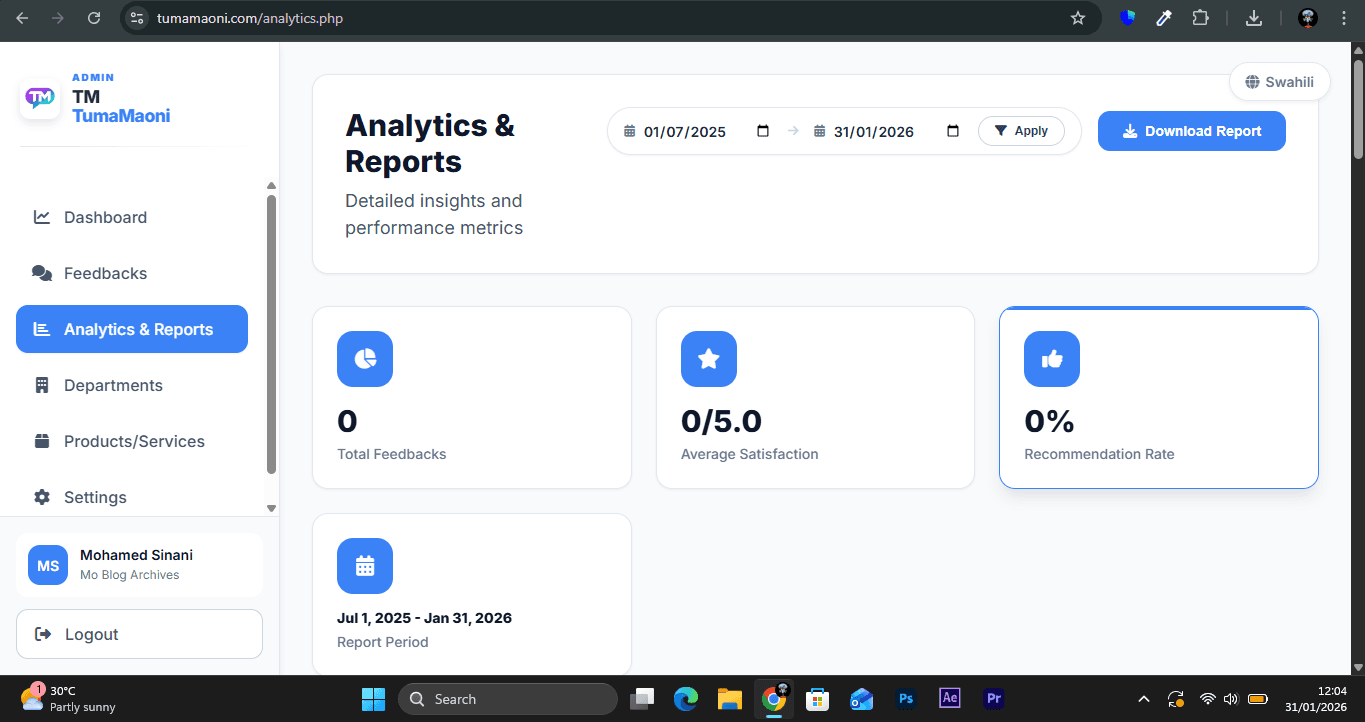
Task: Click the thumbs-up icon on Recommendation Rate card
Action: pos(1051,358)
